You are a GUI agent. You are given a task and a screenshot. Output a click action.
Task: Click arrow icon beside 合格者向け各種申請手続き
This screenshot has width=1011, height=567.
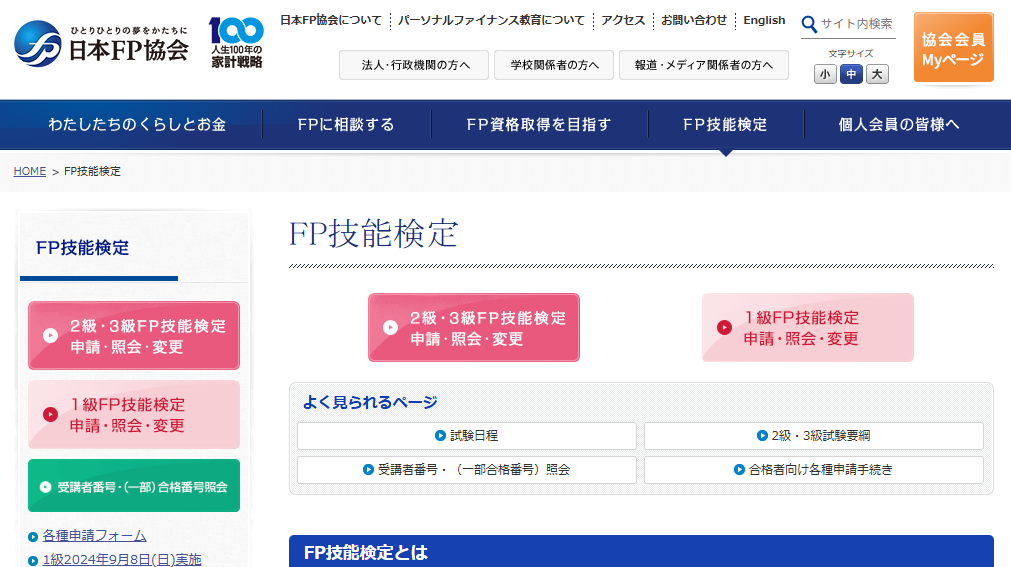coord(740,470)
